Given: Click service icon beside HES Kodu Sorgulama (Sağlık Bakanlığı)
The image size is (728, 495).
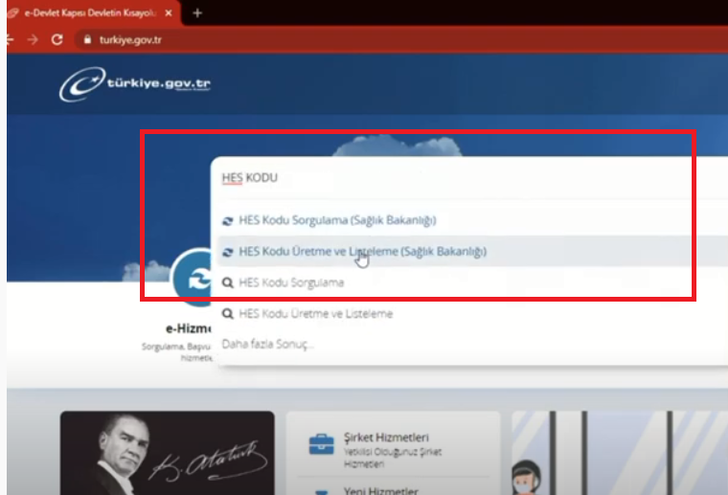Looking at the screenshot, I should (228, 221).
